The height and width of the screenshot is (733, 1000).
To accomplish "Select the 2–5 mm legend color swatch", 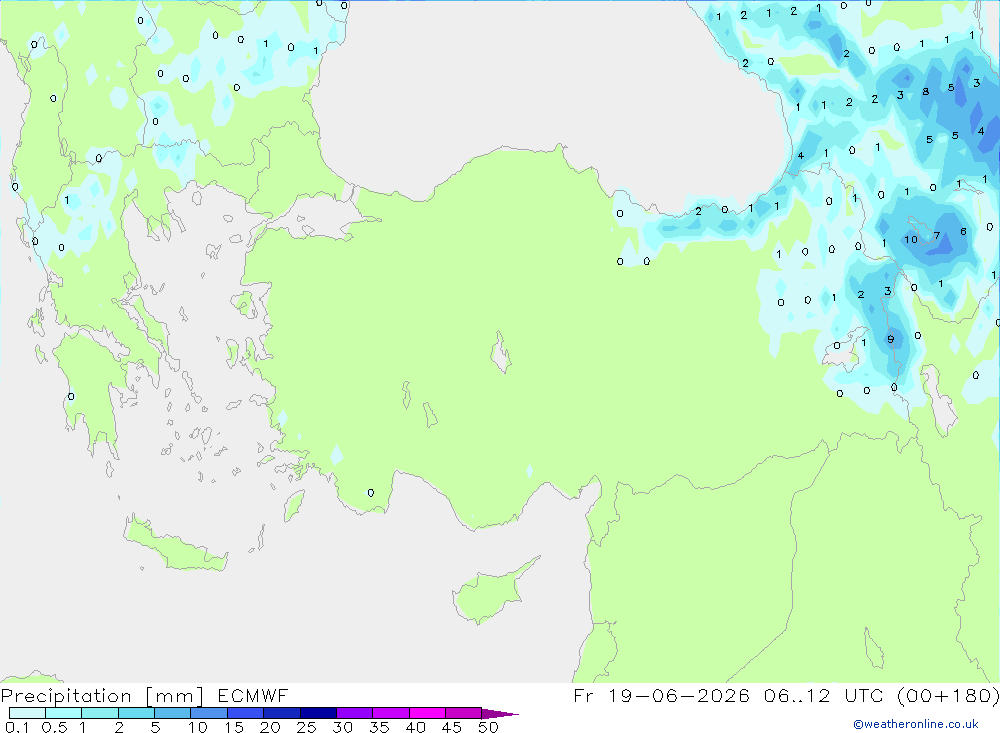I will point(136,713).
